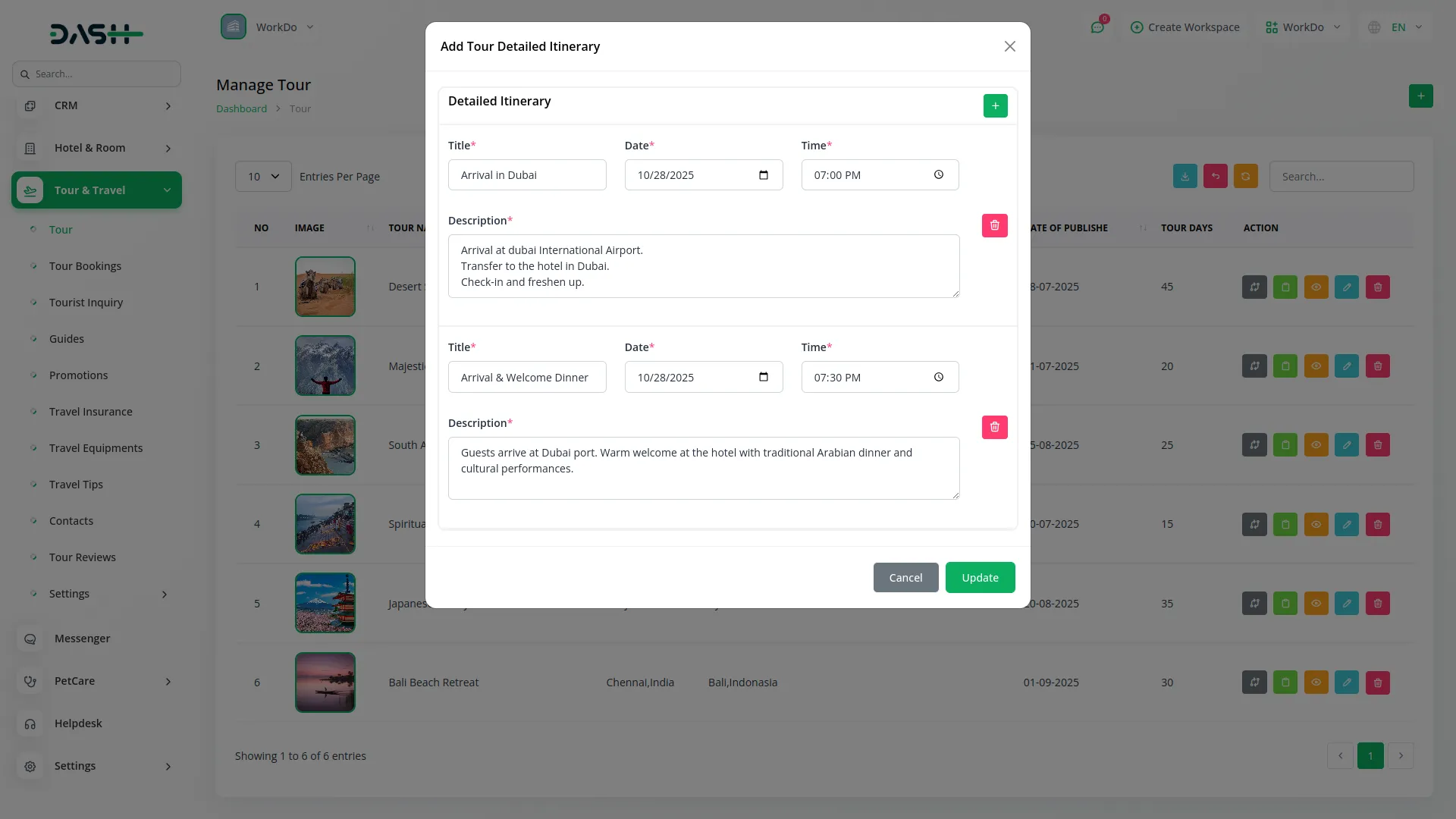This screenshot has height=819, width=1456.
Task: Open the entries per page dropdown
Action: point(263,176)
